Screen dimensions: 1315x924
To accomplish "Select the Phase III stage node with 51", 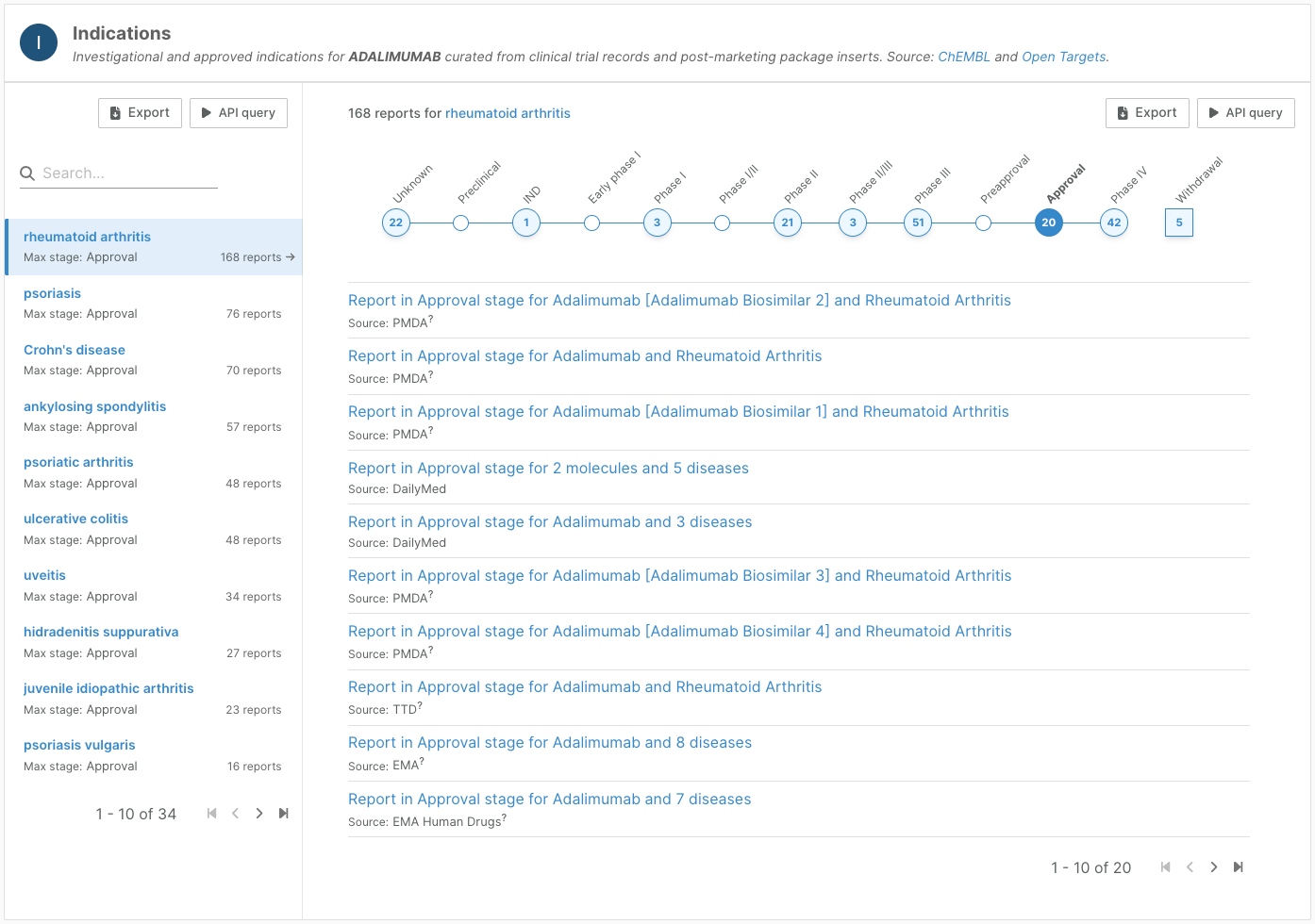I will click(x=918, y=223).
